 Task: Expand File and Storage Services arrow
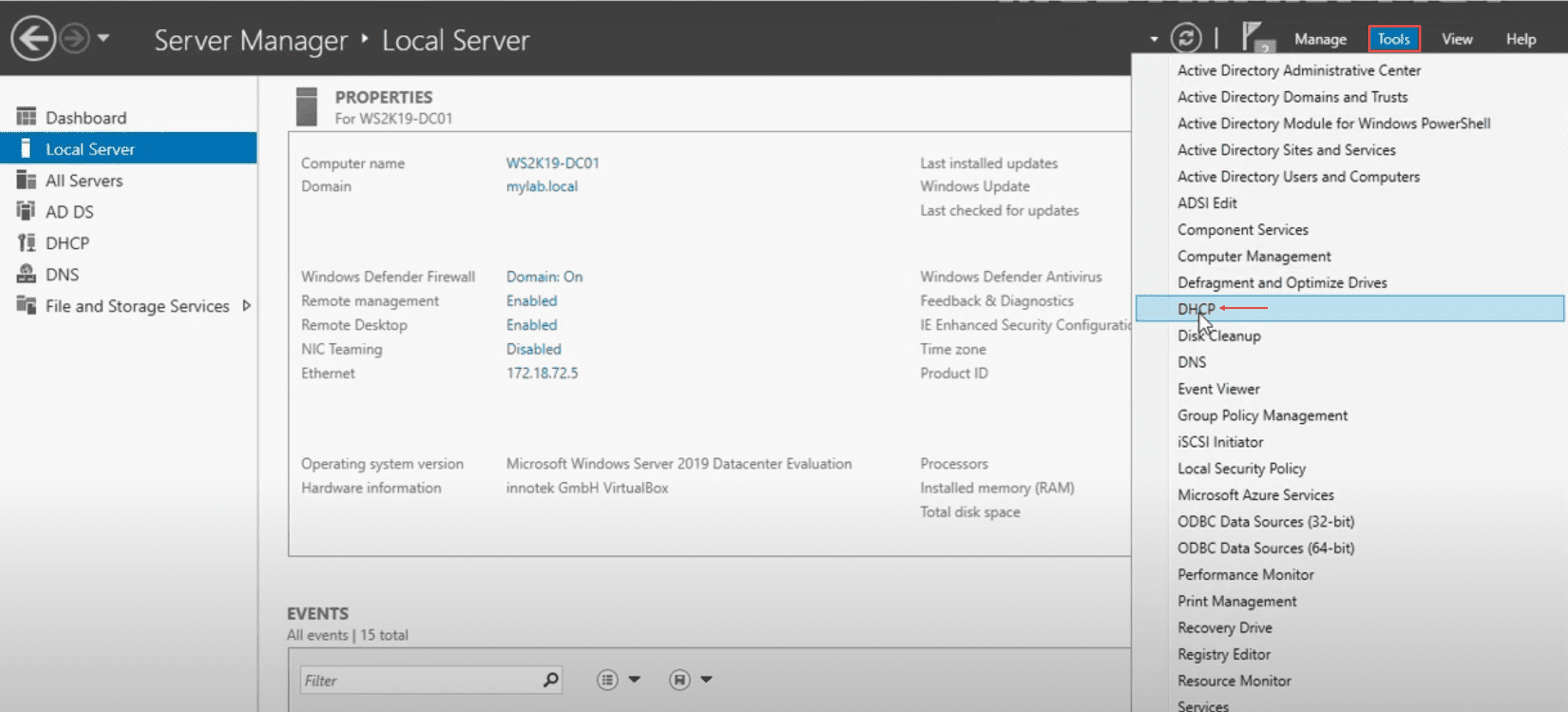click(247, 305)
